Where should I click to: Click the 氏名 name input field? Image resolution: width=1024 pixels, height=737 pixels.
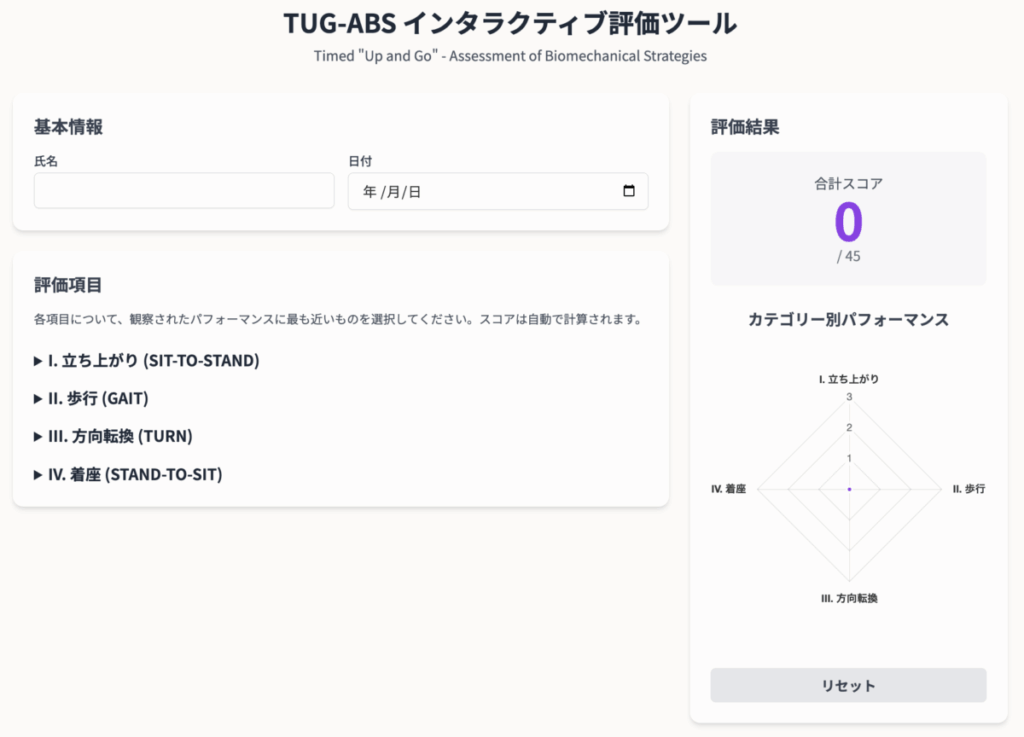tap(184, 190)
